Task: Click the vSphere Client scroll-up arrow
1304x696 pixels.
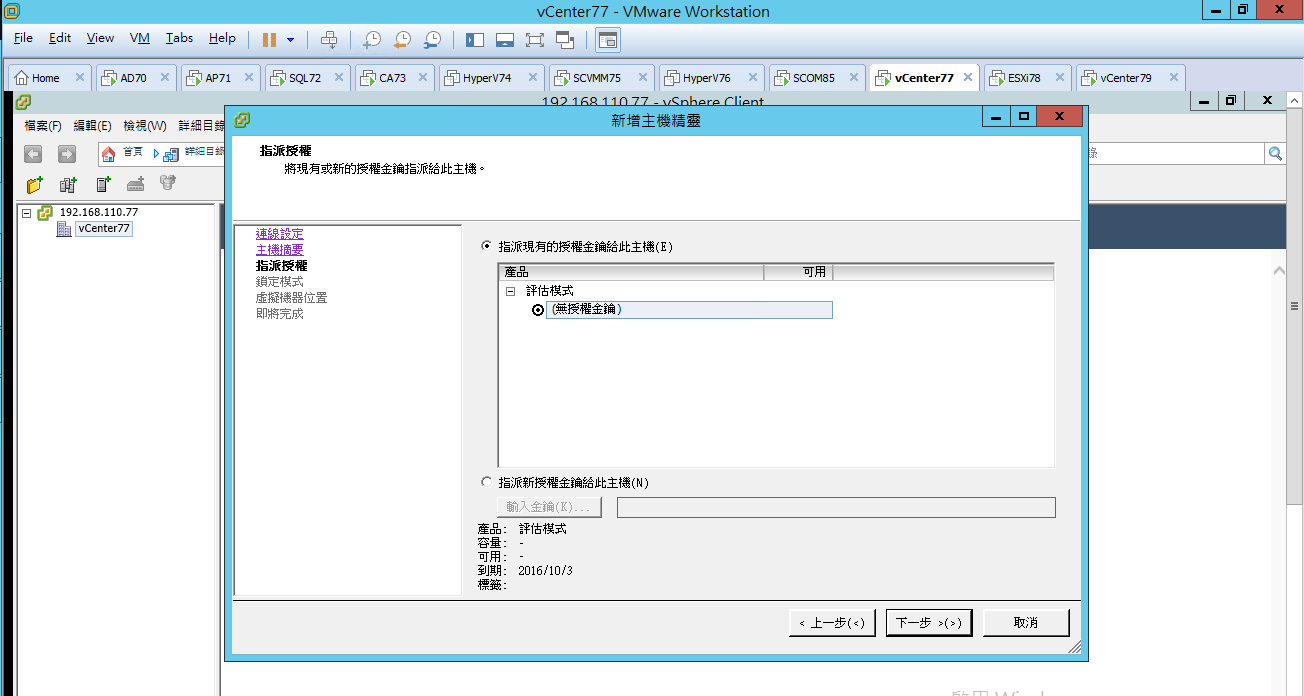Action: click(1280, 271)
